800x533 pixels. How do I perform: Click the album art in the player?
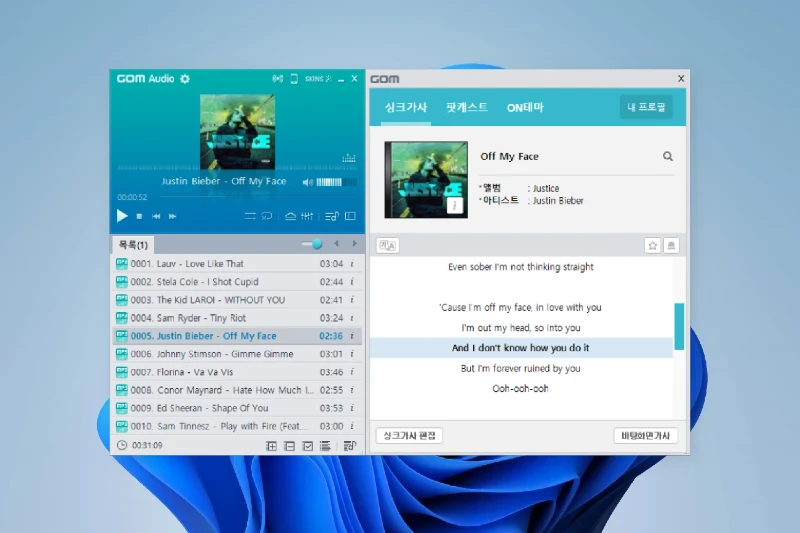tap(237, 132)
